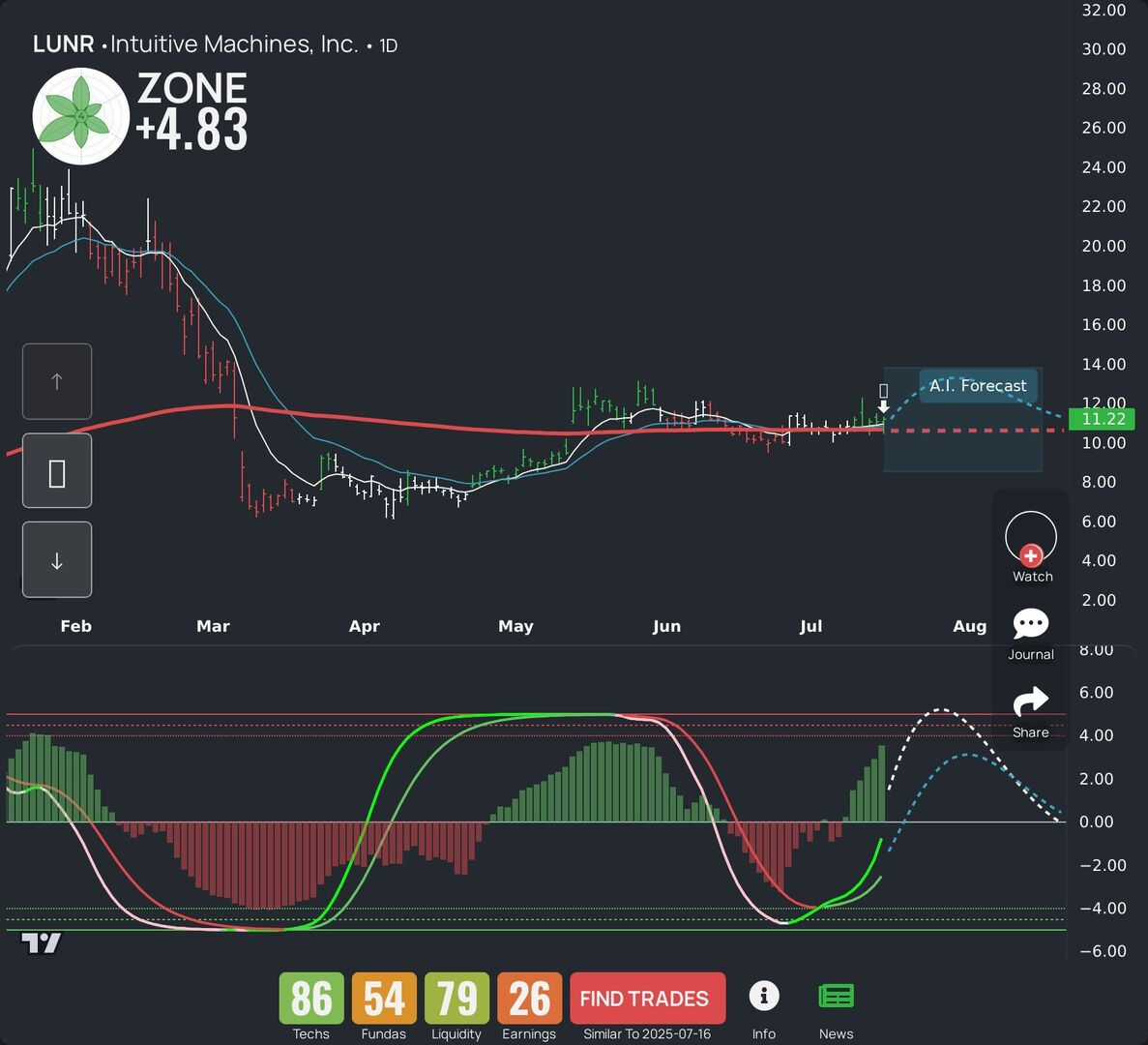The width and height of the screenshot is (1148, 1045).
Task: Click the May label on time axis
Action: coord(515,626)
